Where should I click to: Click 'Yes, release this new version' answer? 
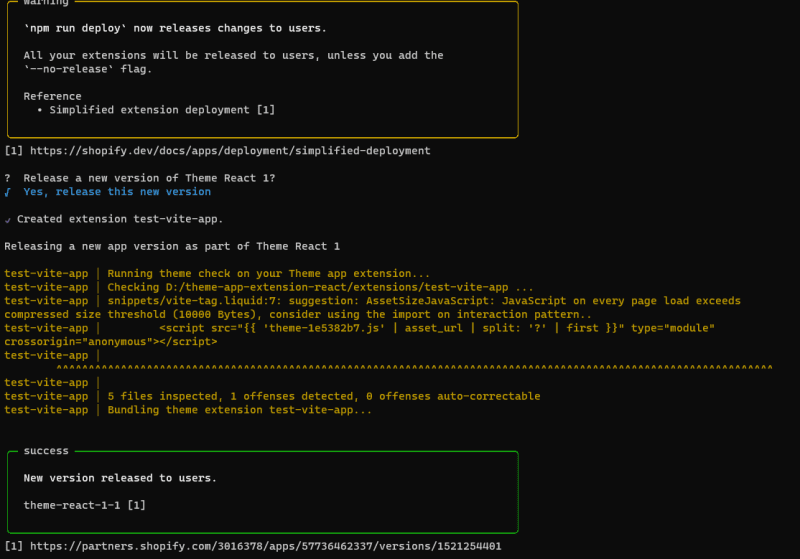117,192
